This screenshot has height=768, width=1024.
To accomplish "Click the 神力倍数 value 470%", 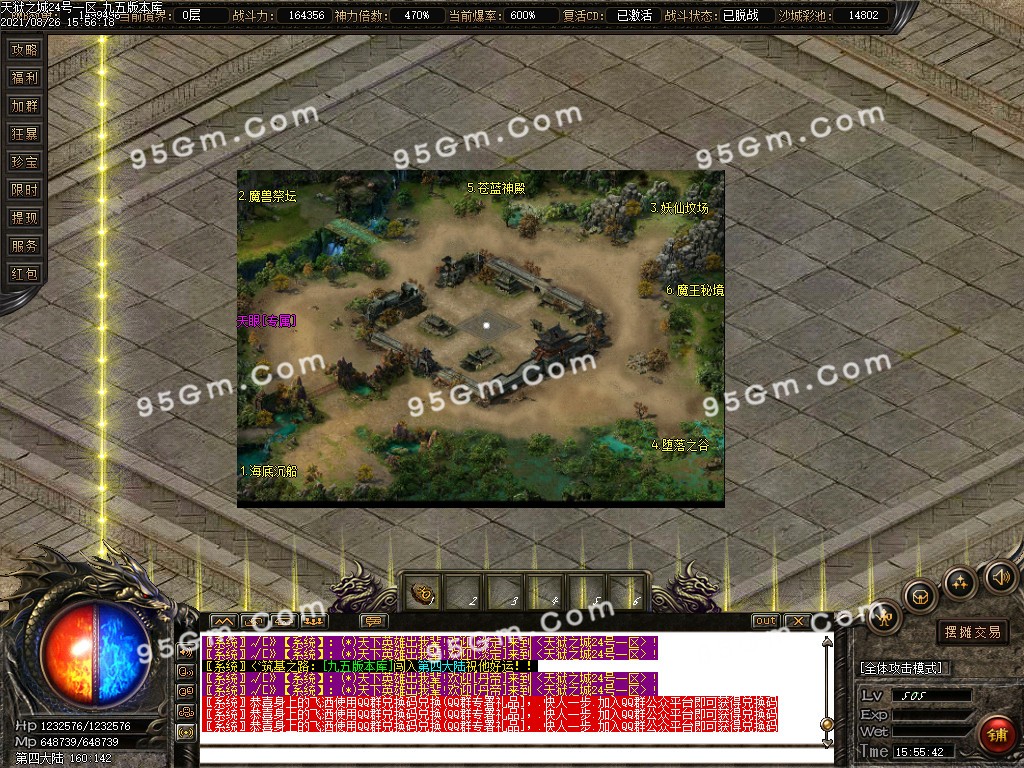I will pyautogui.click(x=417, y=15).
